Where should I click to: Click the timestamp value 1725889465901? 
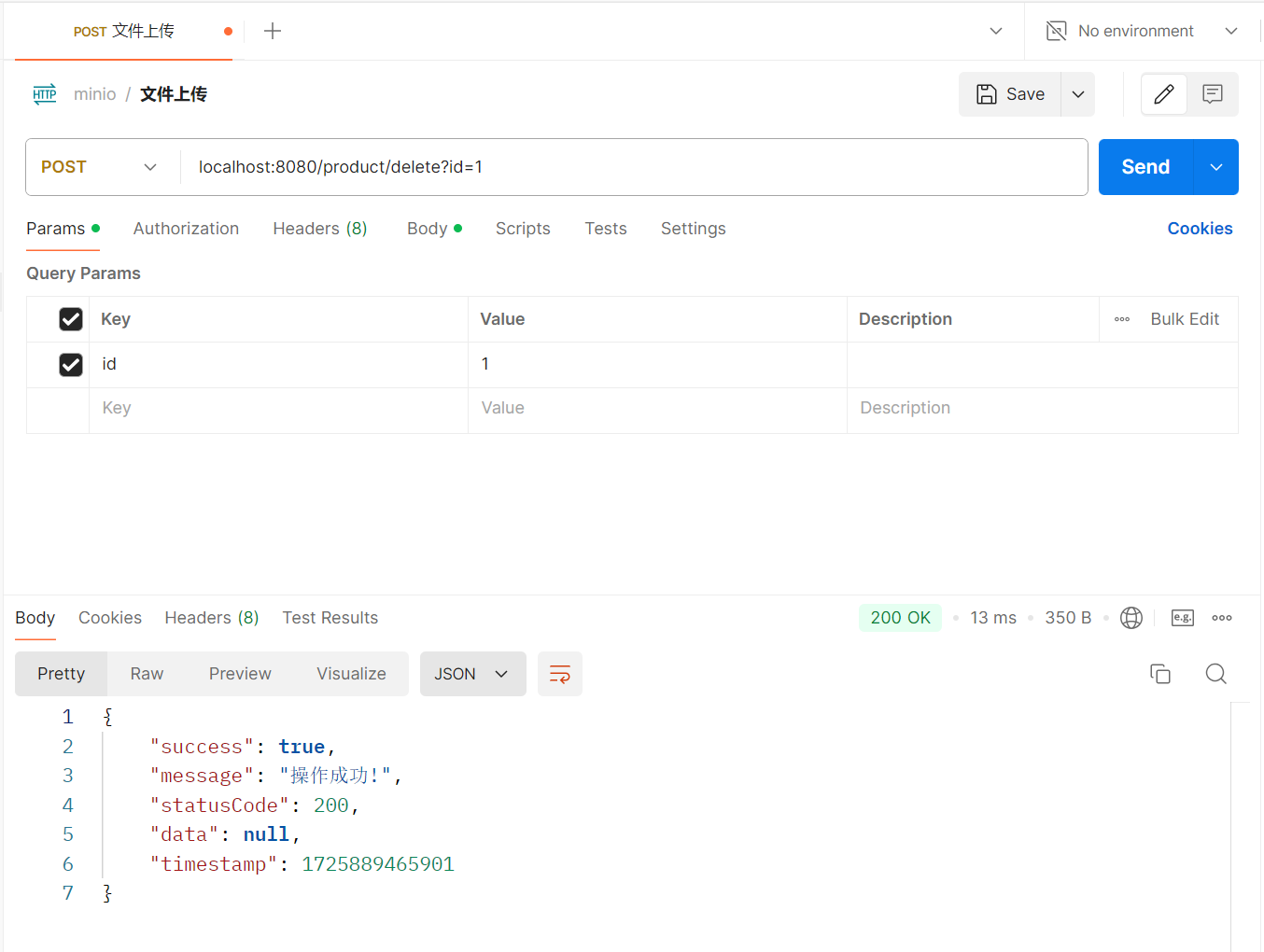point(378,864)
